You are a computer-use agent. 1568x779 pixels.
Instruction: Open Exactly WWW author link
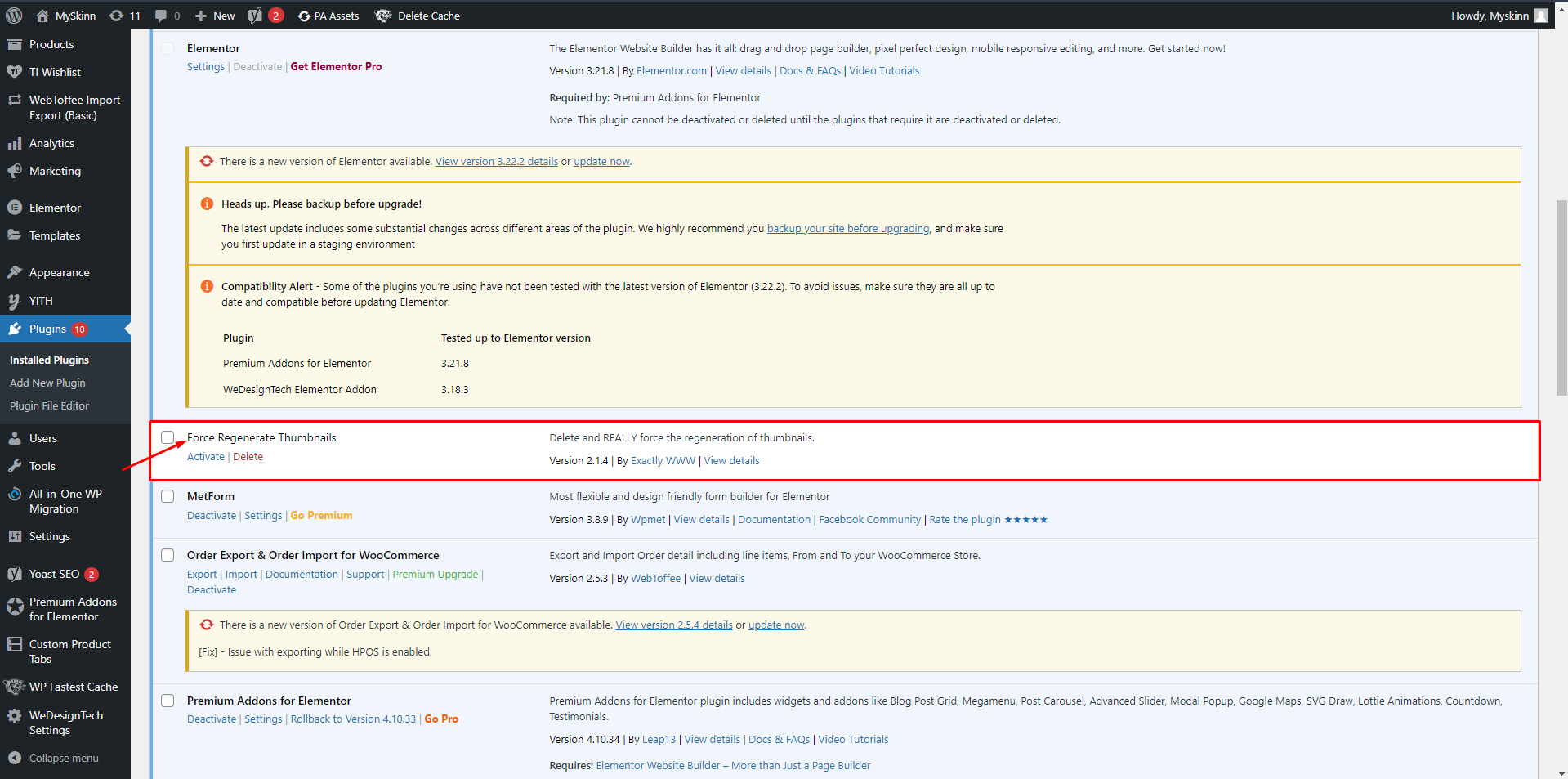[x=663, y=461]
